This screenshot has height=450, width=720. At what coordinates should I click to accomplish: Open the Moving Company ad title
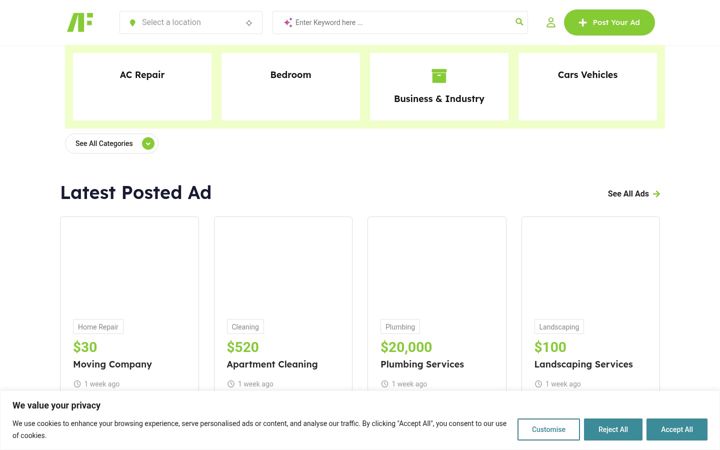(x=112, y=365)
